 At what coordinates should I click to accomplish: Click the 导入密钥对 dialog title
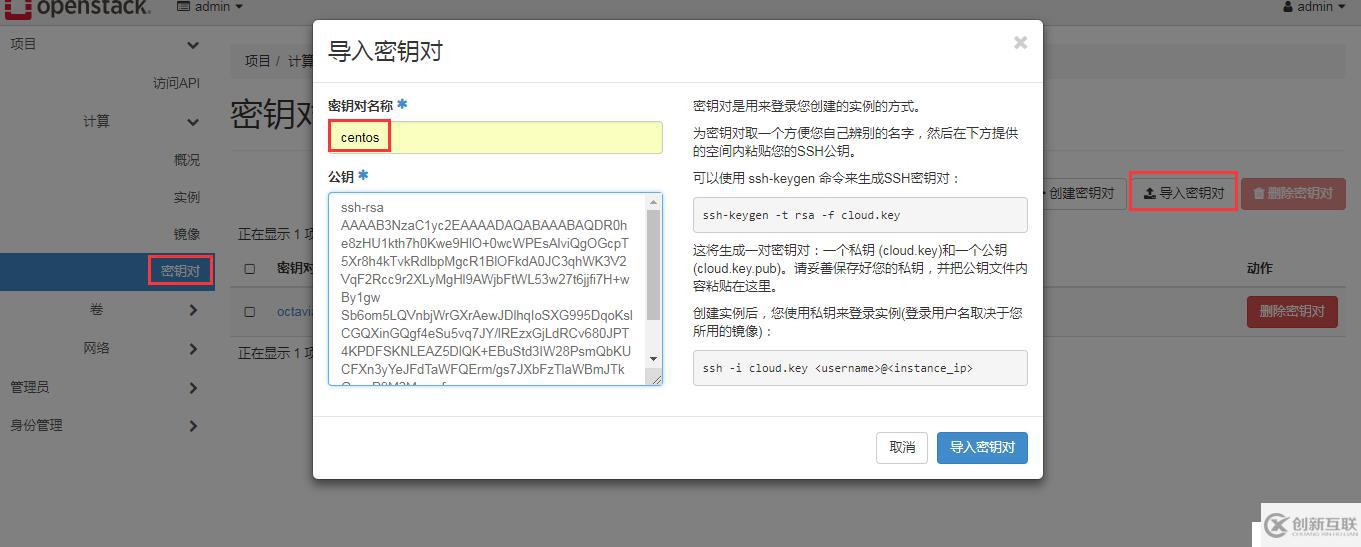(386, 51)
